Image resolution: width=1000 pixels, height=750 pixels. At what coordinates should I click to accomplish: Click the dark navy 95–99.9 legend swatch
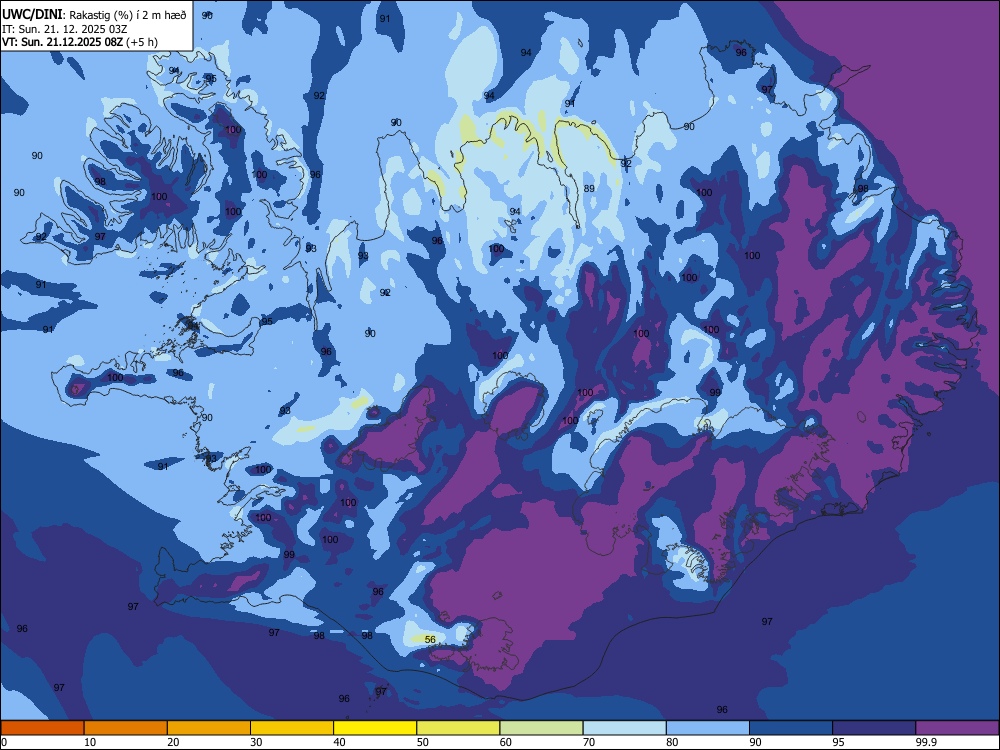[x=874, y=728]
